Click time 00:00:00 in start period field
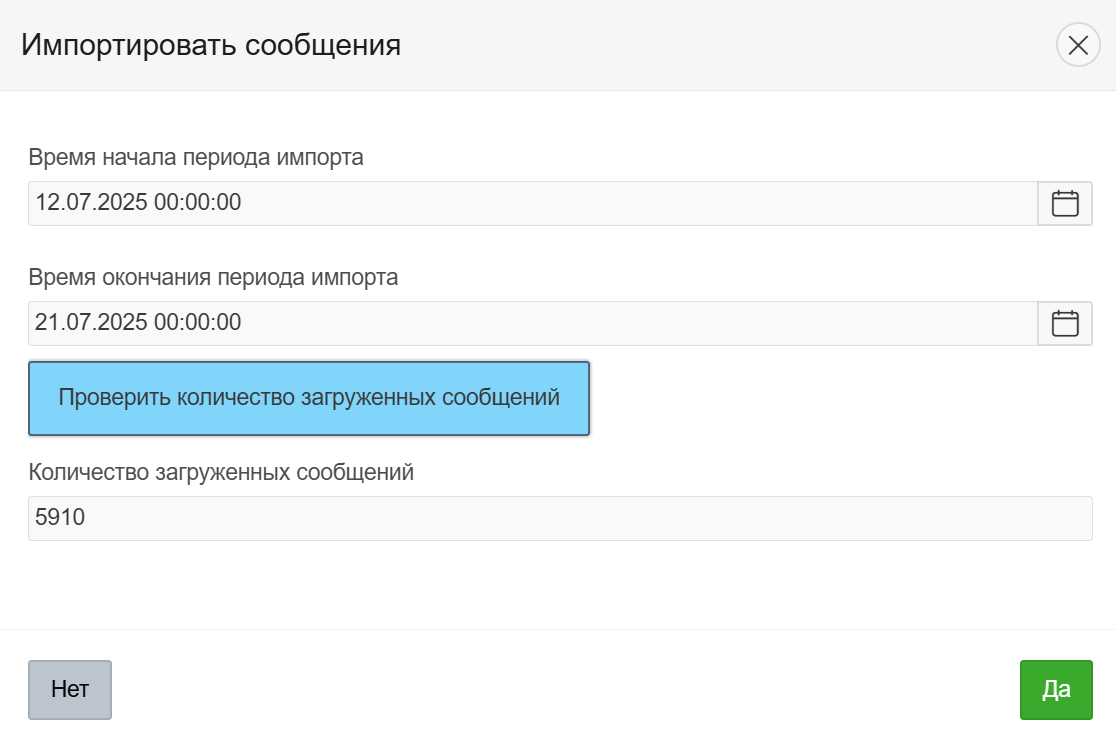Screen dimensions: 1116x744 click(x=197, y=203)
